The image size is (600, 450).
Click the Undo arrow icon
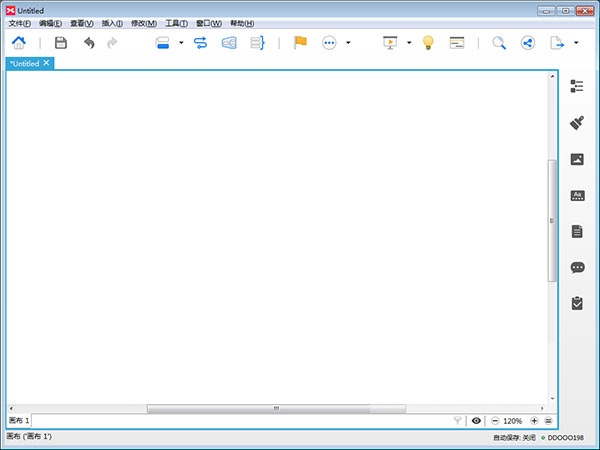tap(89, 43)
